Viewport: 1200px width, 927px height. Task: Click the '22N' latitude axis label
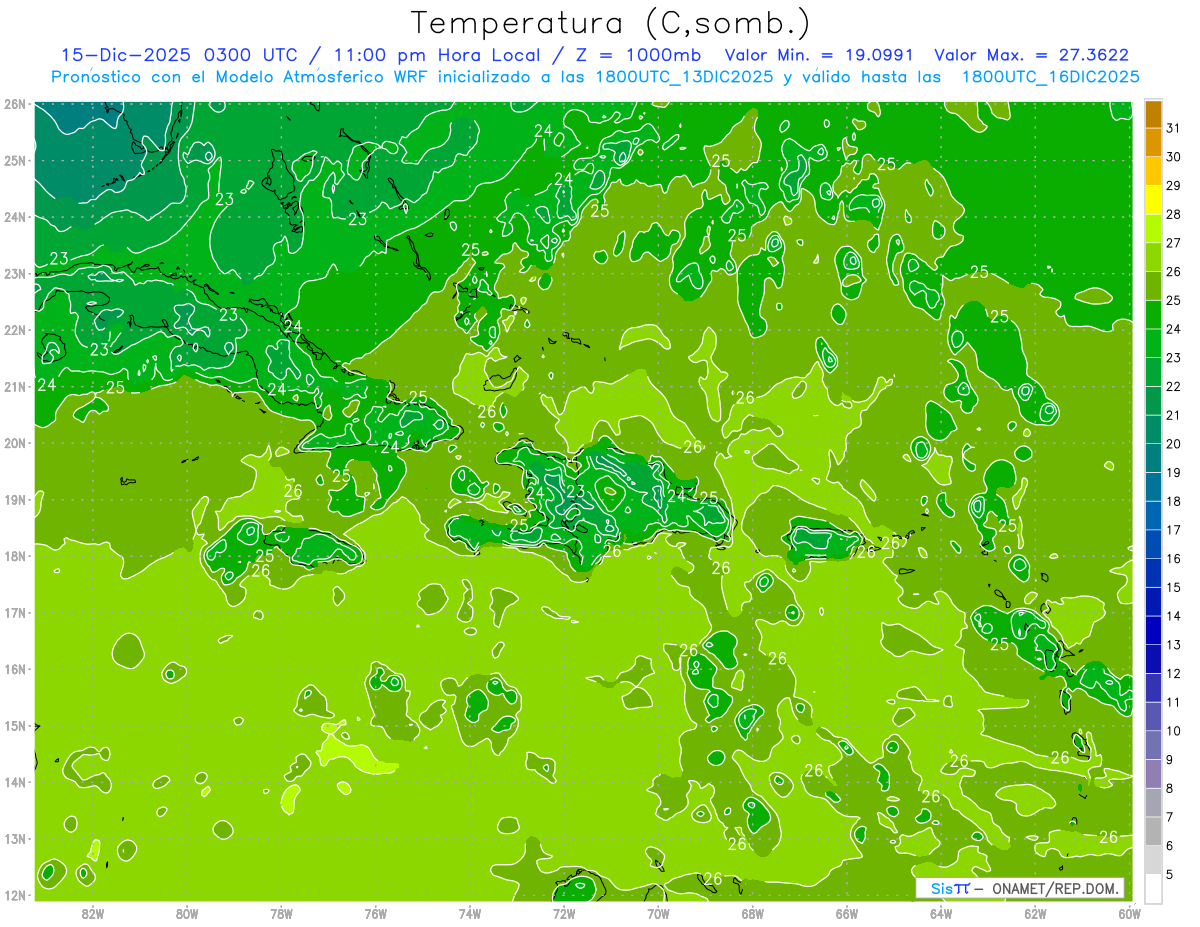click(x=13, y=330)
